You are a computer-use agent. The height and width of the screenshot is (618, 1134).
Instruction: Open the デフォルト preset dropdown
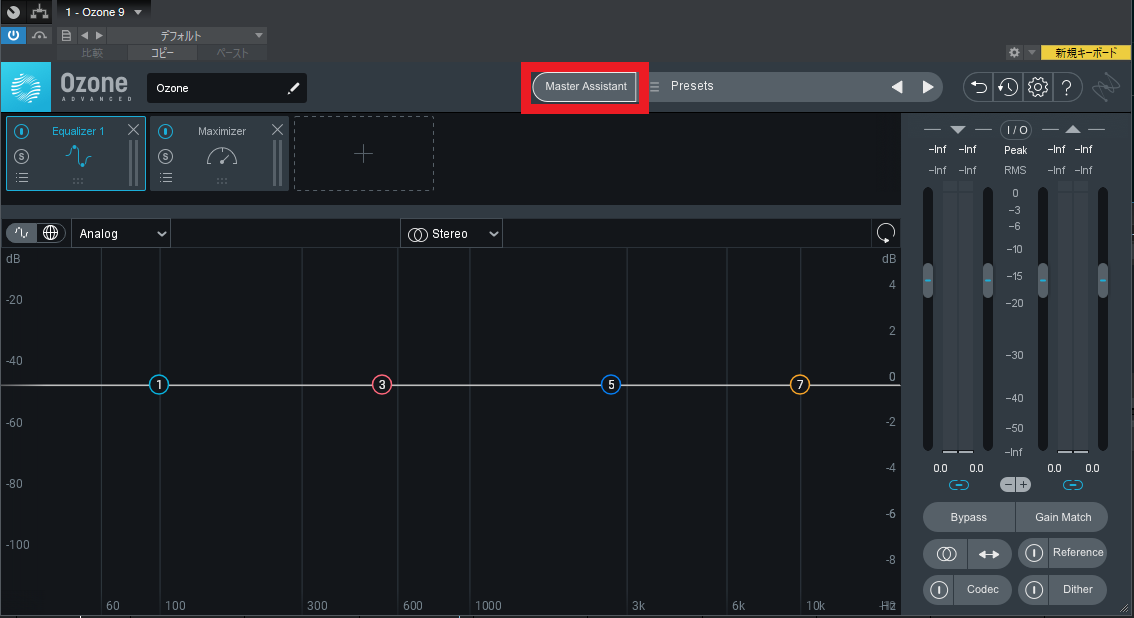(187, 35)
